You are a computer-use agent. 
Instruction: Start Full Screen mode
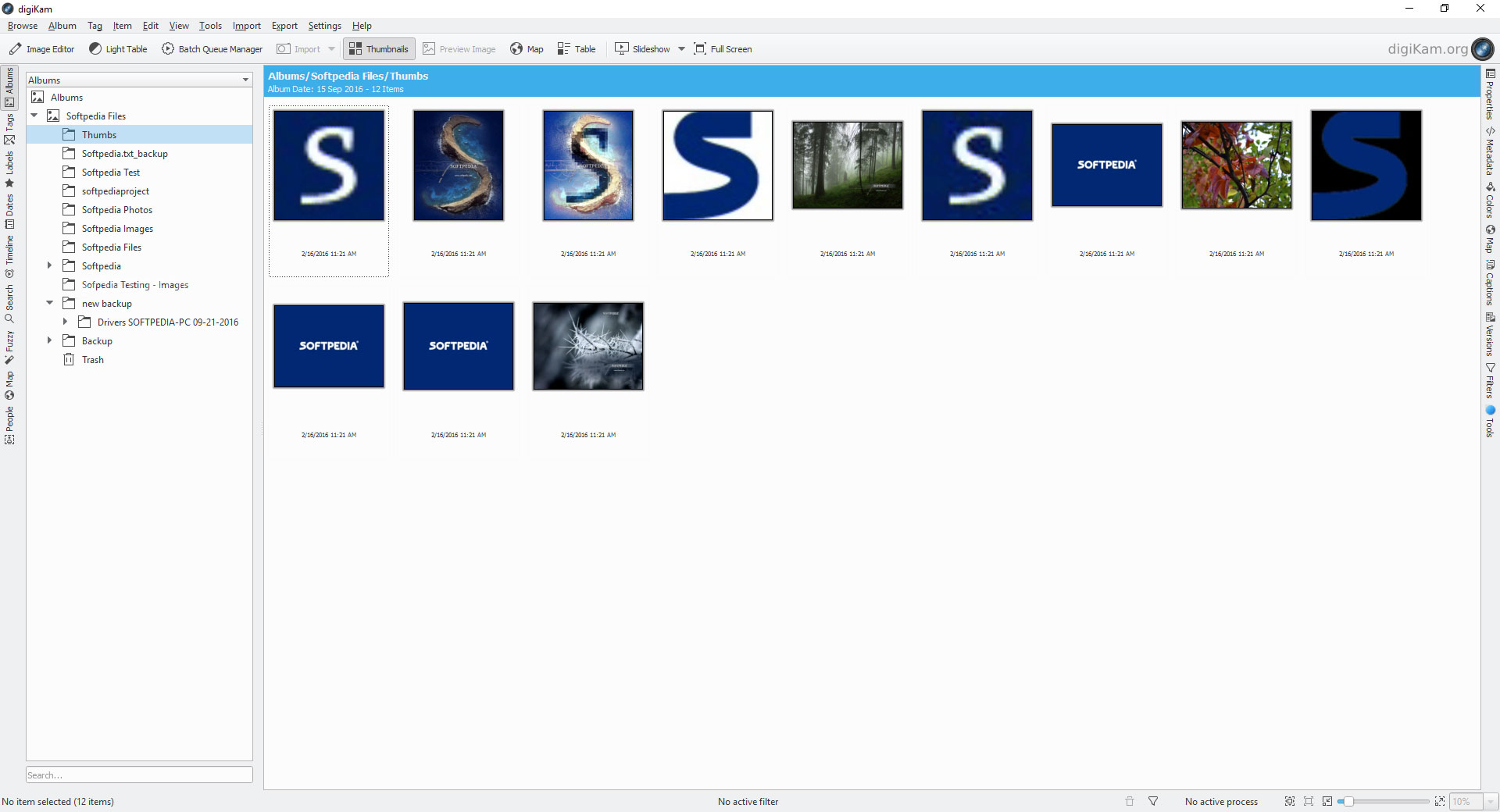[x=723, y=49]
